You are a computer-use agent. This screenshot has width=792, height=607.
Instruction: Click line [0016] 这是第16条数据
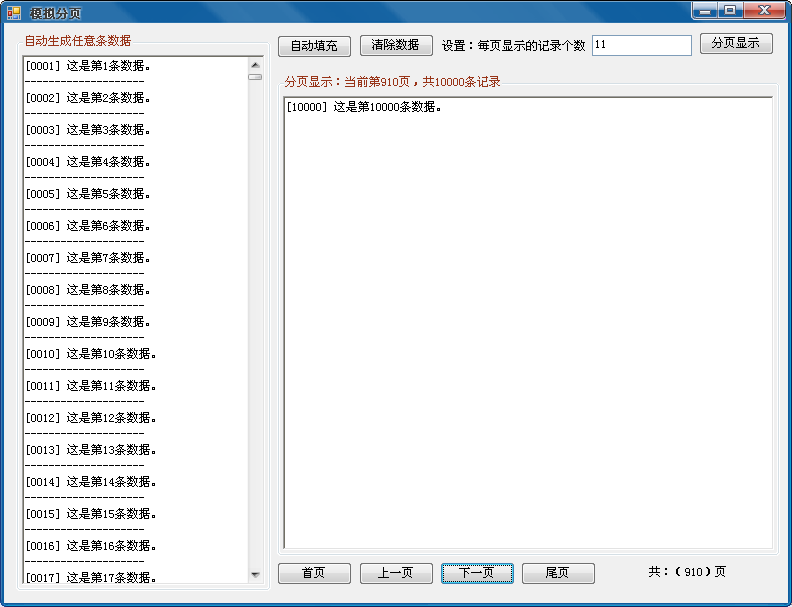point(91,546)
